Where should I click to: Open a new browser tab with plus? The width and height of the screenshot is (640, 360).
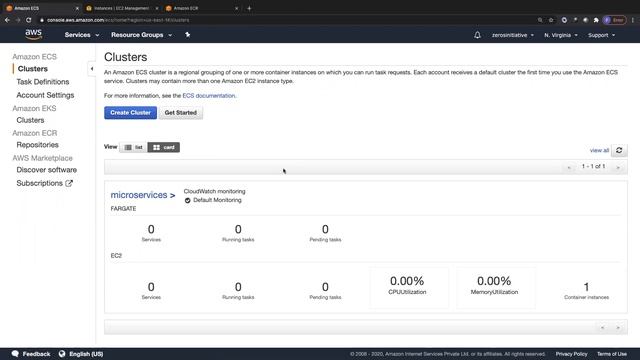click(249, 8)
